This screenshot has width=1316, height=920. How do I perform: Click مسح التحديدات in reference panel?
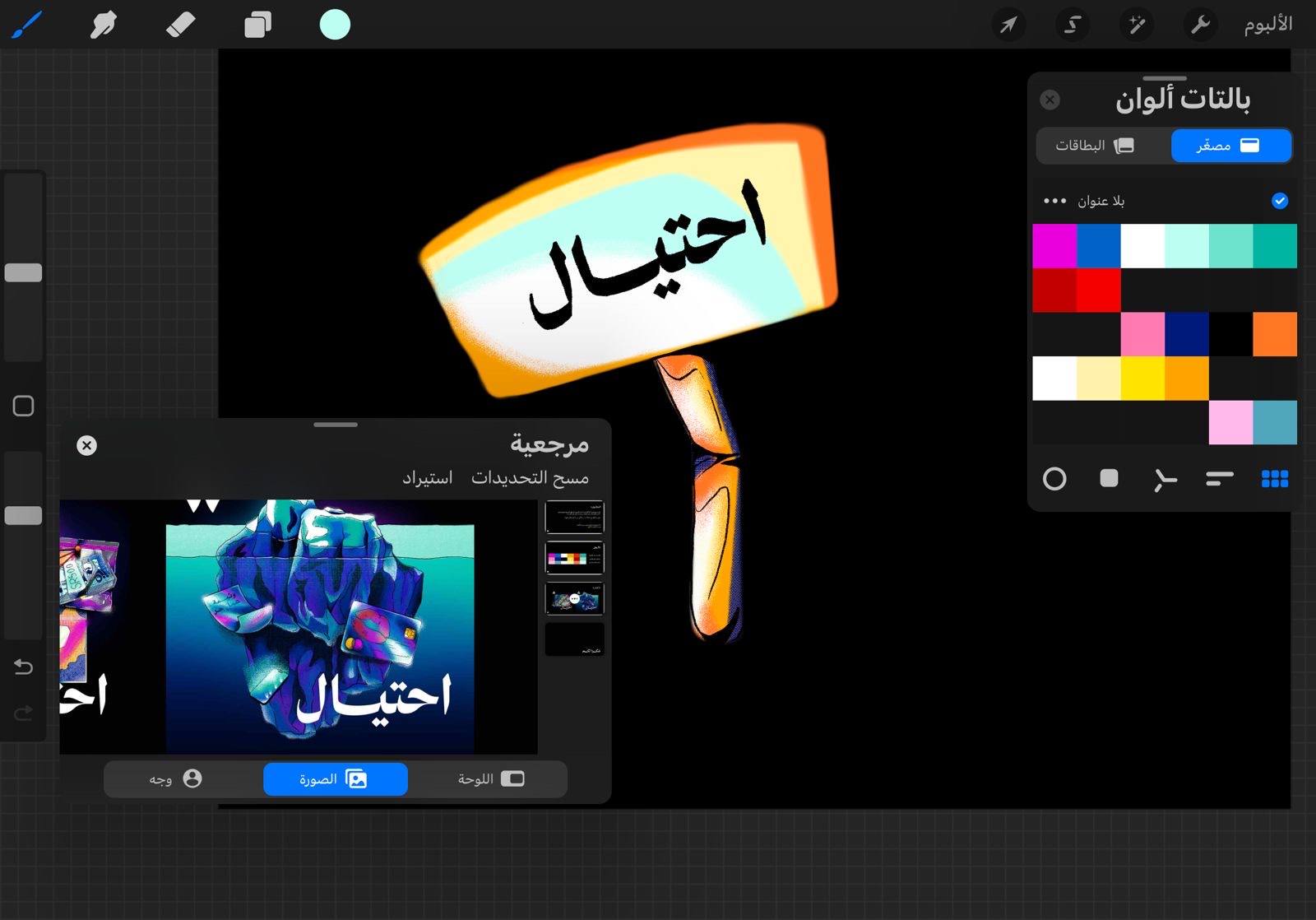[x=530, y=477]
